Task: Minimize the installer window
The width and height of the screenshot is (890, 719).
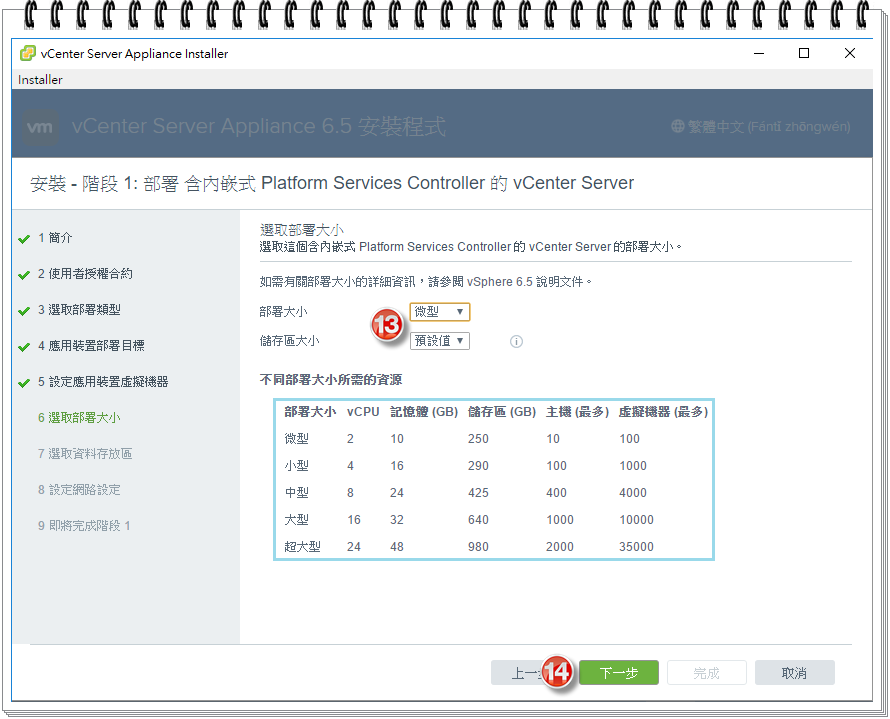Action: (x=759, y=53)
